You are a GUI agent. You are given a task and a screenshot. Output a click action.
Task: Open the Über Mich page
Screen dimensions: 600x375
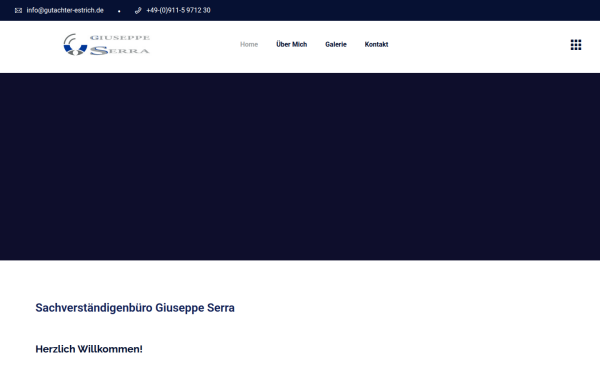tap(292, 44)
